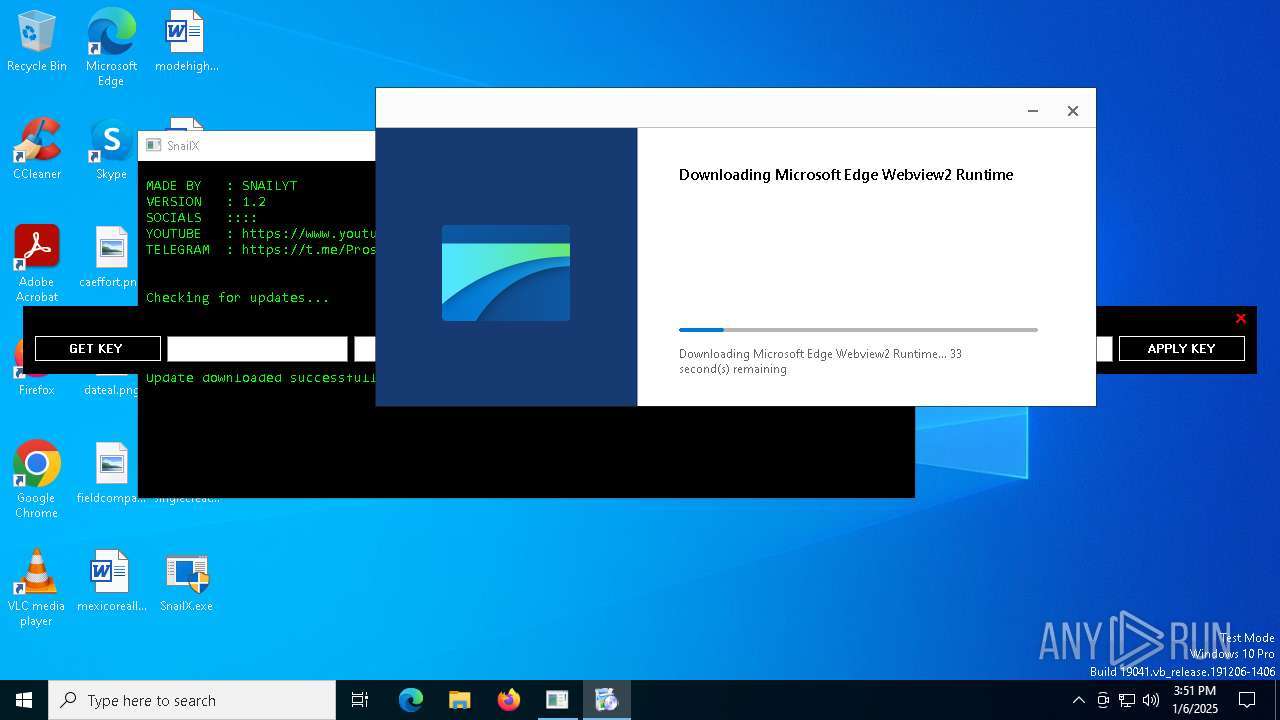This screenshot has height=720, width=1280.
Task: Open the Meet Now tray icon
Action: [1103, 700]
